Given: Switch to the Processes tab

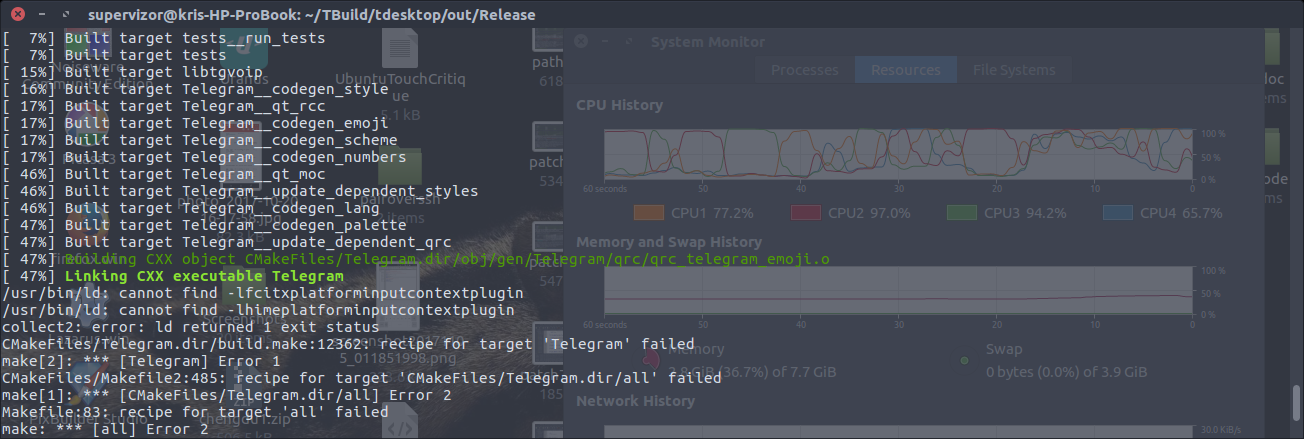Looking at the screenshot, I should (804, 70).
